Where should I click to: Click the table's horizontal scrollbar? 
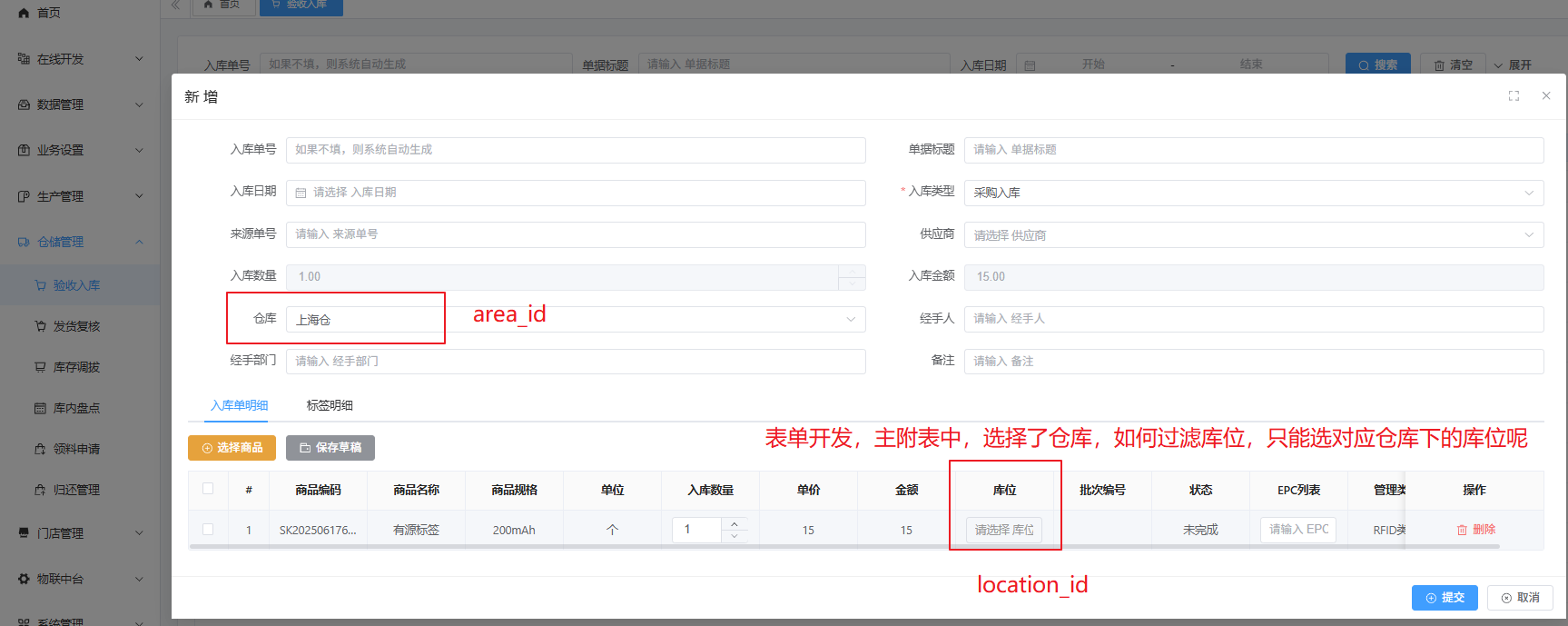(x=843, y=547)
